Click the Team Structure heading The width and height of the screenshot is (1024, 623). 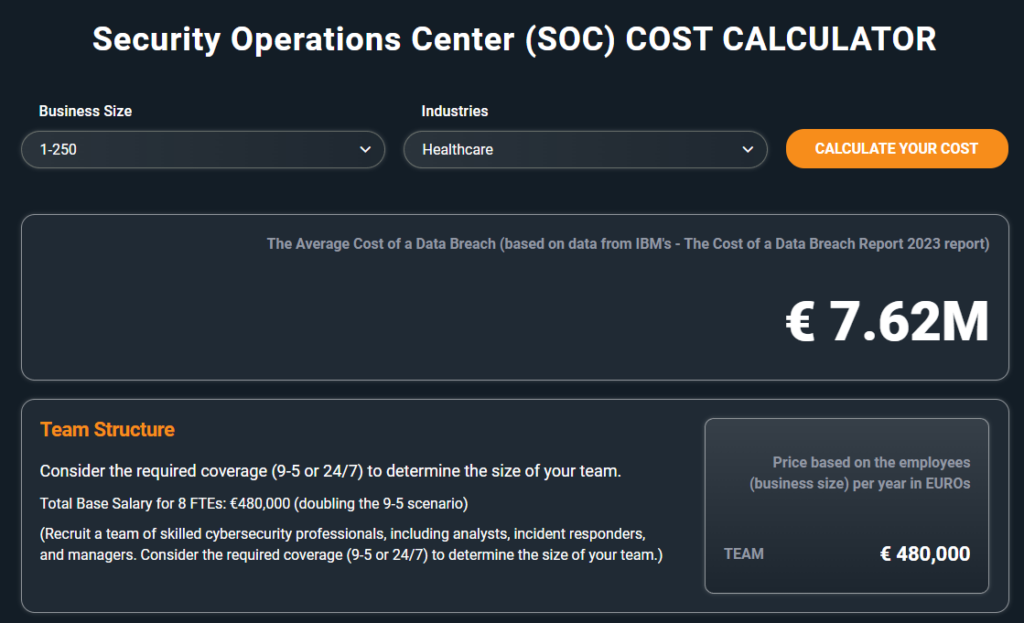[107, 430]
